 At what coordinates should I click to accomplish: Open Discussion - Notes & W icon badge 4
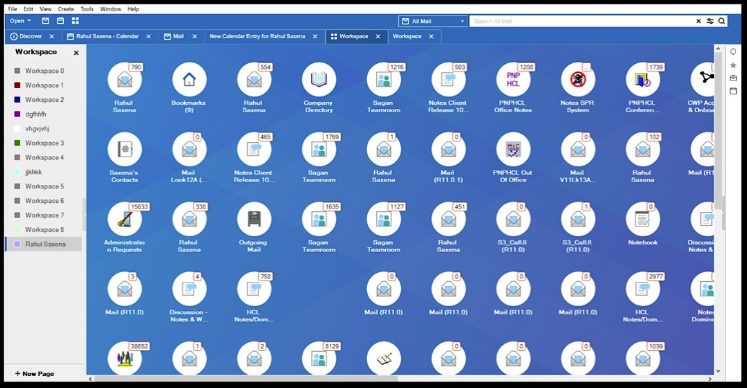pos(189,288)
